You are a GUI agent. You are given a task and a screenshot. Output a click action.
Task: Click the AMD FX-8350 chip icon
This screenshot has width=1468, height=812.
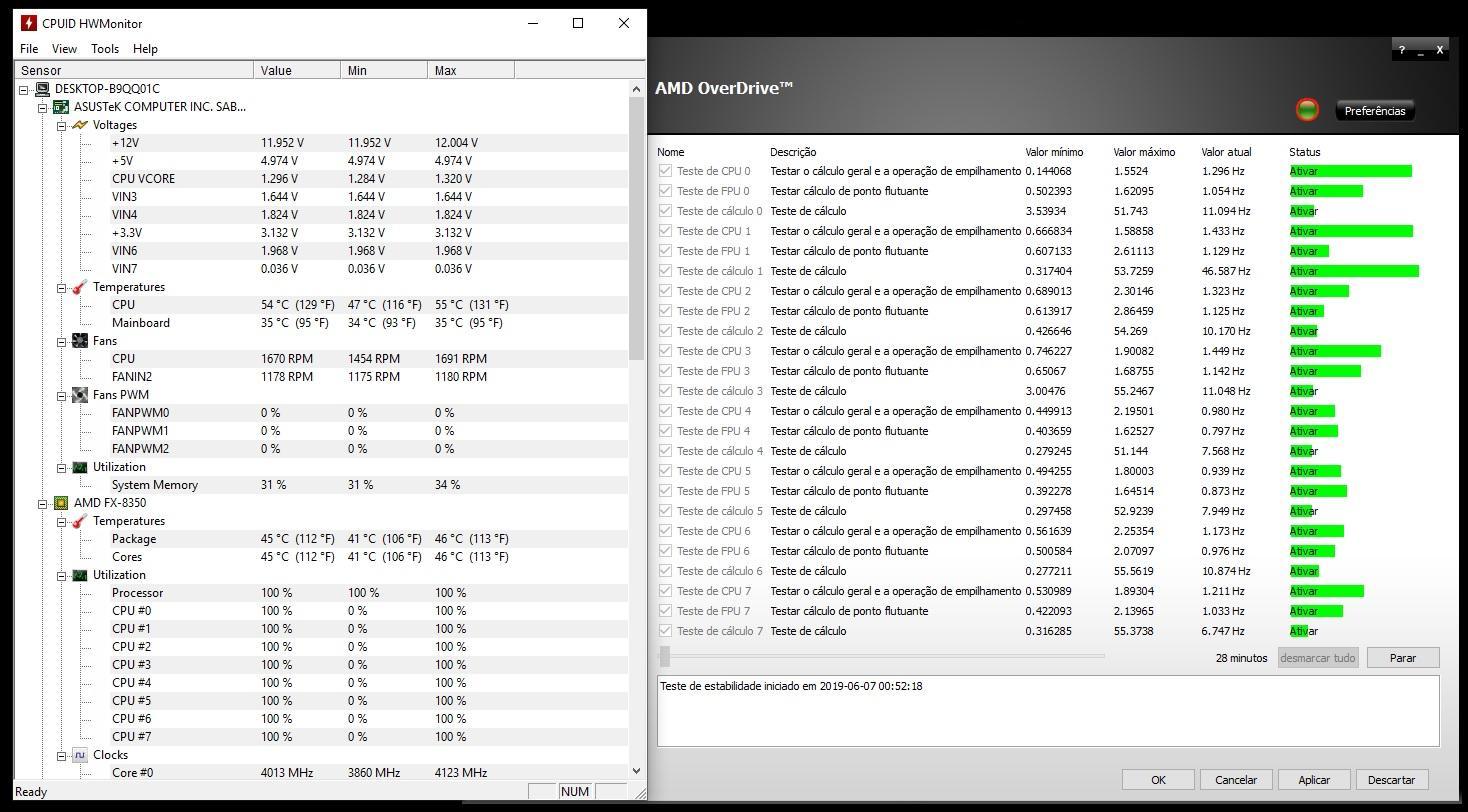(x=61, y=503)
